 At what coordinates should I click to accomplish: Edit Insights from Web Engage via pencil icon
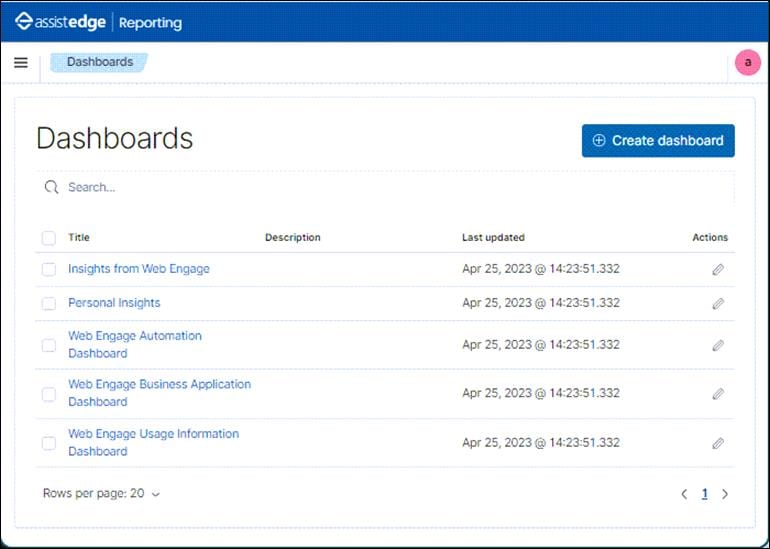pyautogui.click(x=717, y=269)
